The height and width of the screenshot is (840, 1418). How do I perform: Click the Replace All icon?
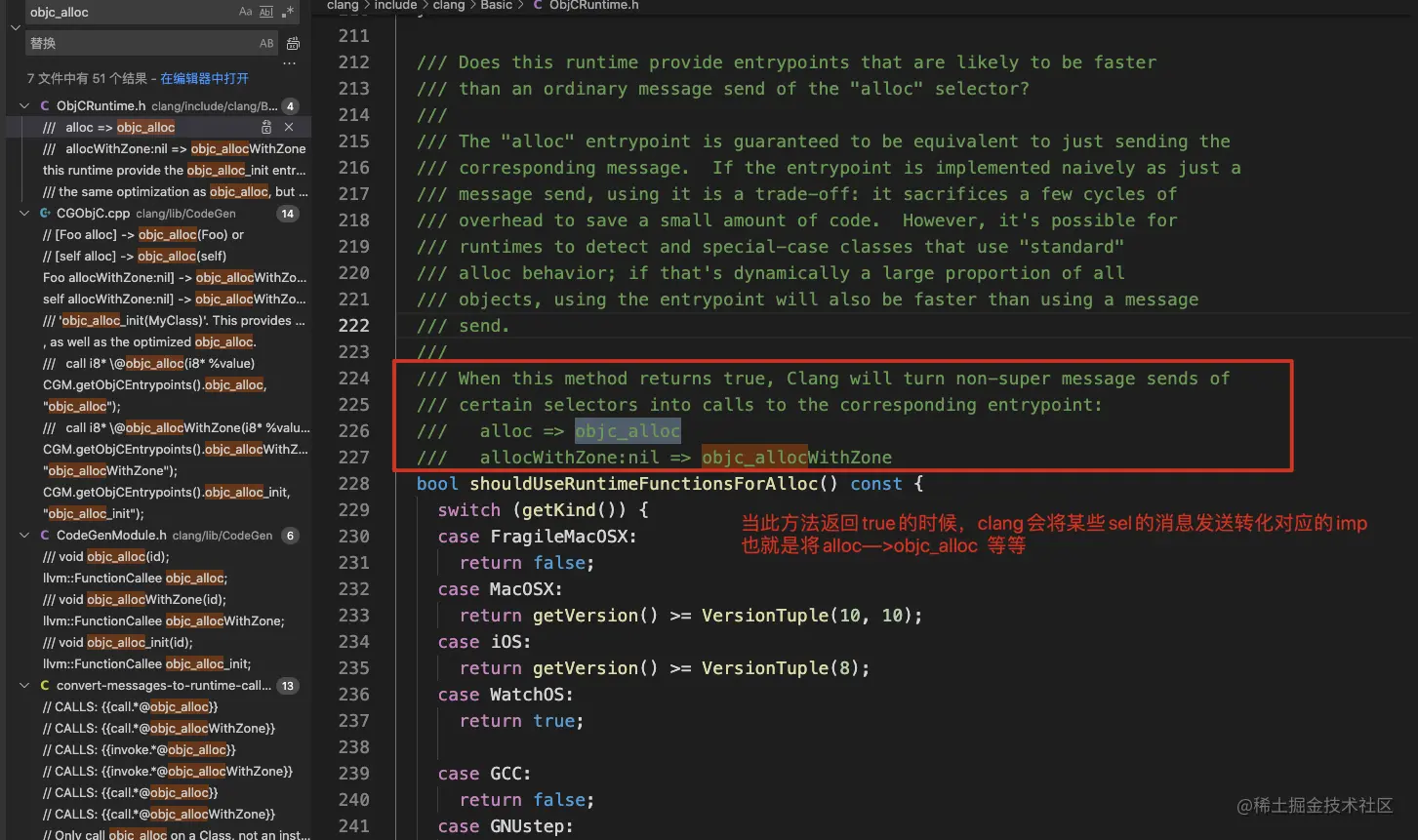click(293, 44)
